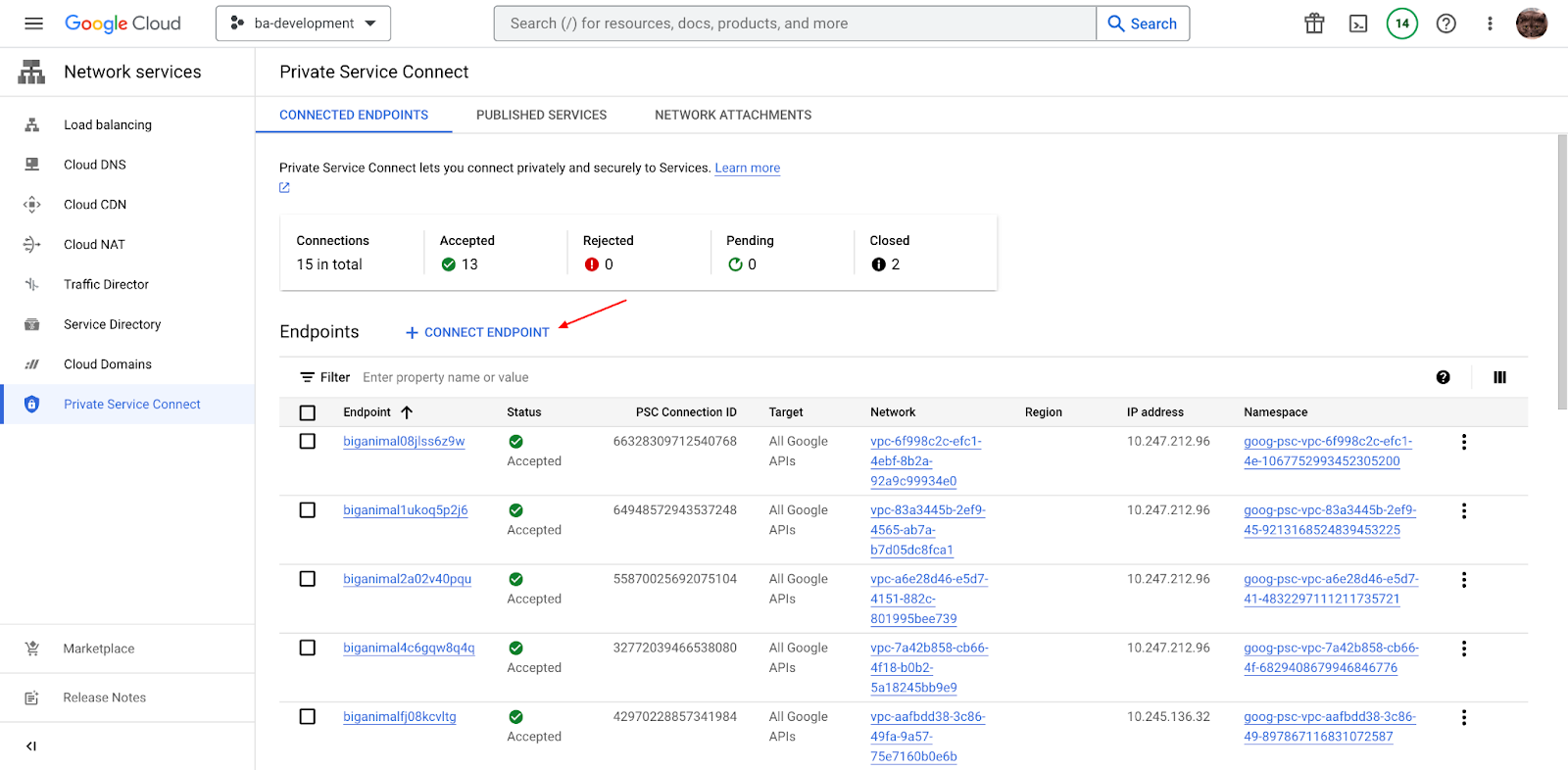Click the Cloud DNS sidebar icon
Viewport: 1568px width, 770px height.
pyautogui.click(x=31, y=165)
